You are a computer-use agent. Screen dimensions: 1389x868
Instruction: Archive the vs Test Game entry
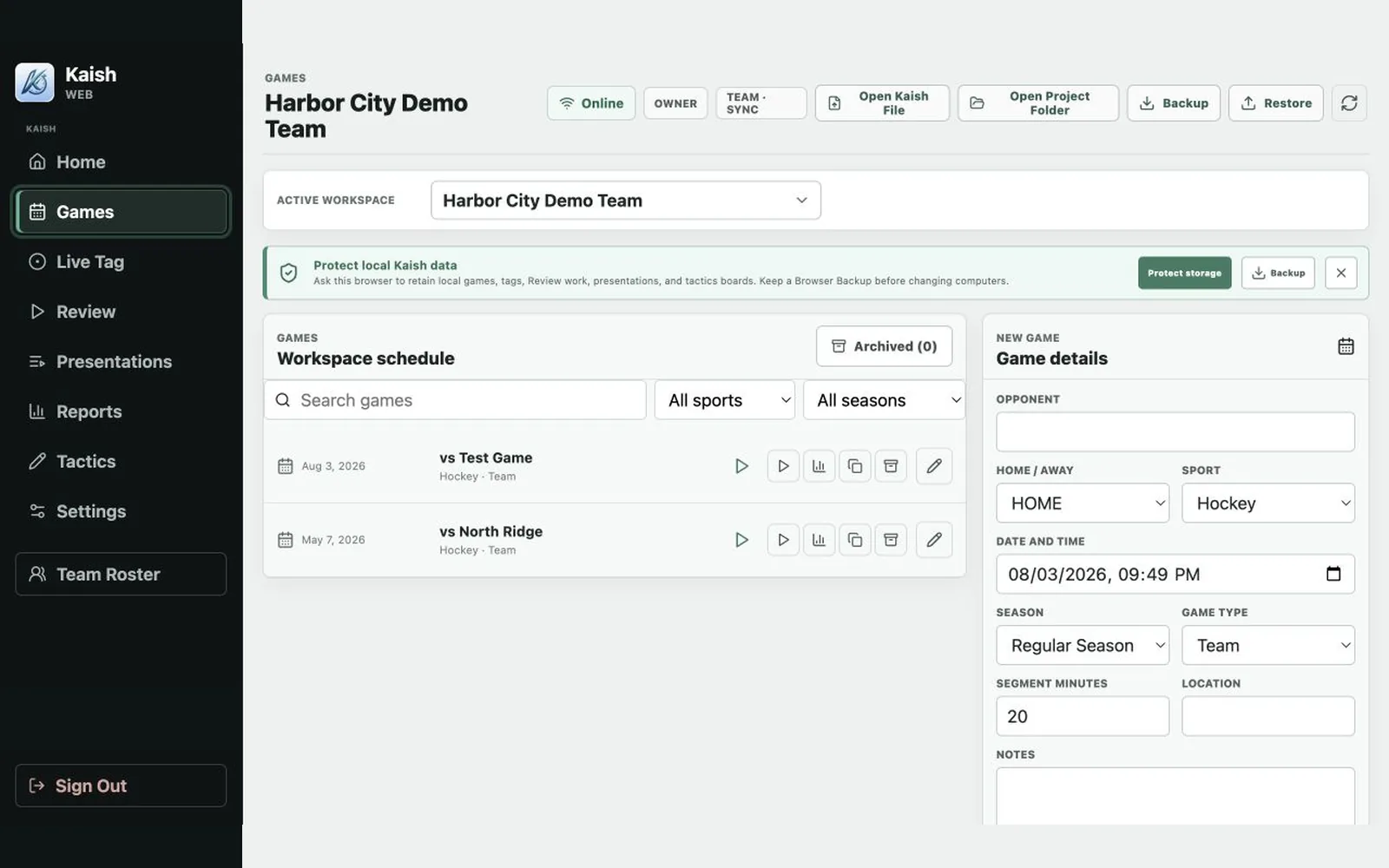point(891,466)
